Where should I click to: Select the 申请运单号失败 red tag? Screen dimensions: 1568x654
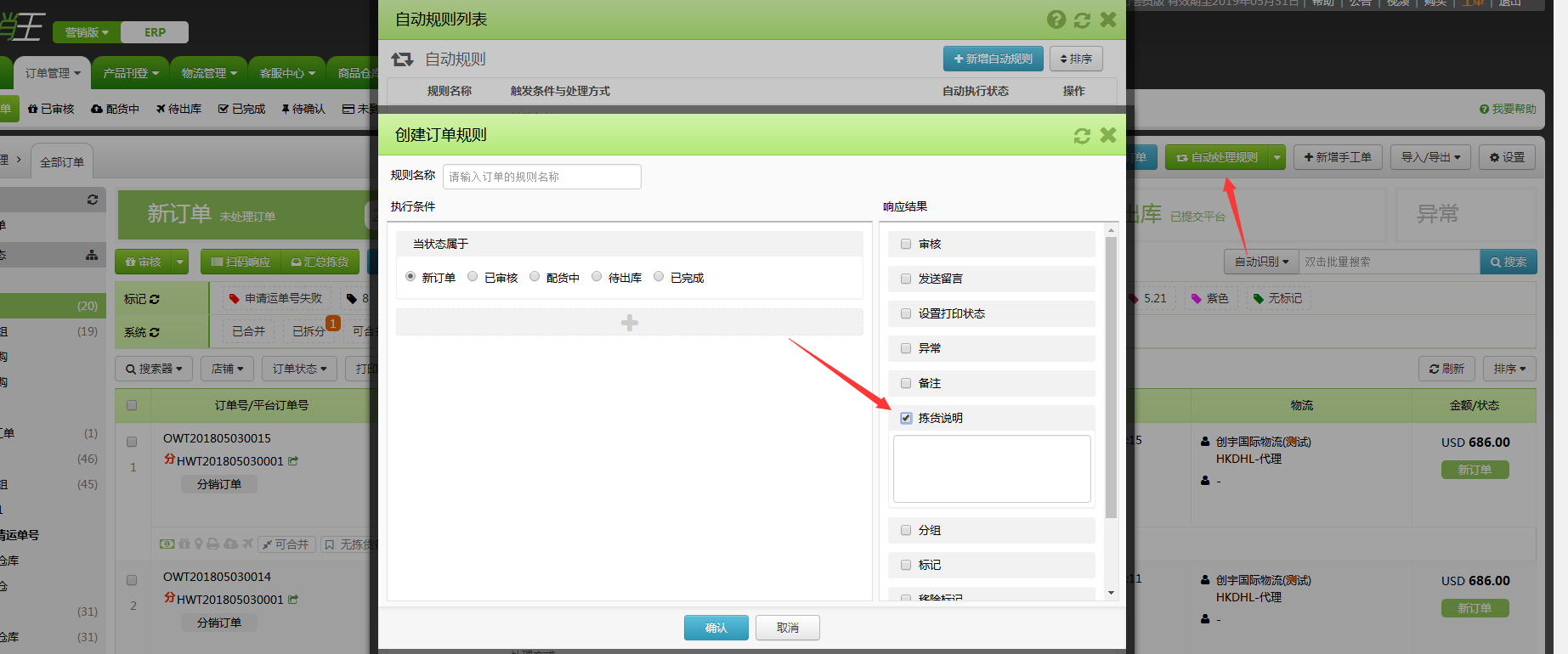[275, 298]
